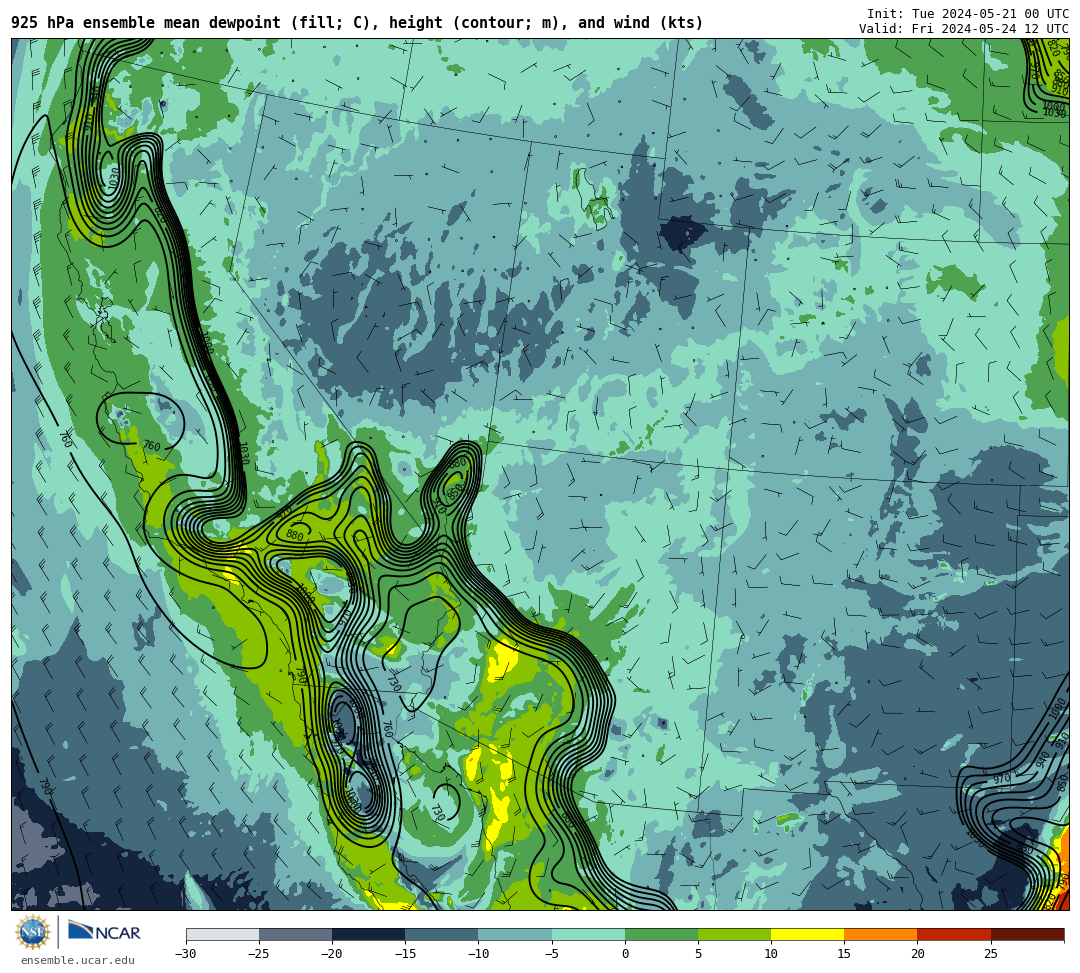
Task: Click the 0 to 5 green colorbar swatch
Action: tap(661, 934)
